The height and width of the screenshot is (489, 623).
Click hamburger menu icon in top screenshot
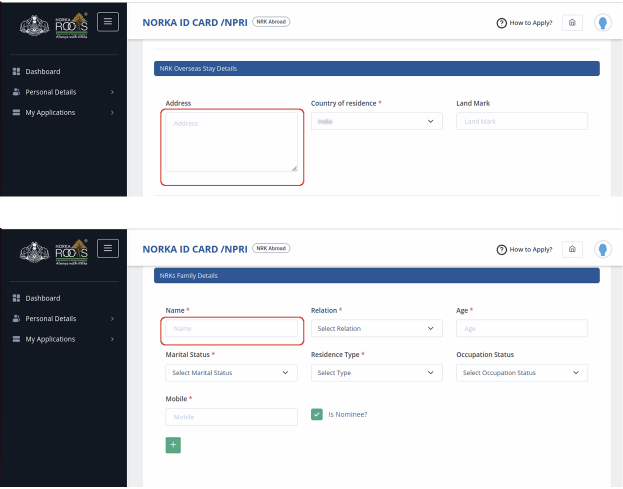pyautogui.click(x=108, y=22)
